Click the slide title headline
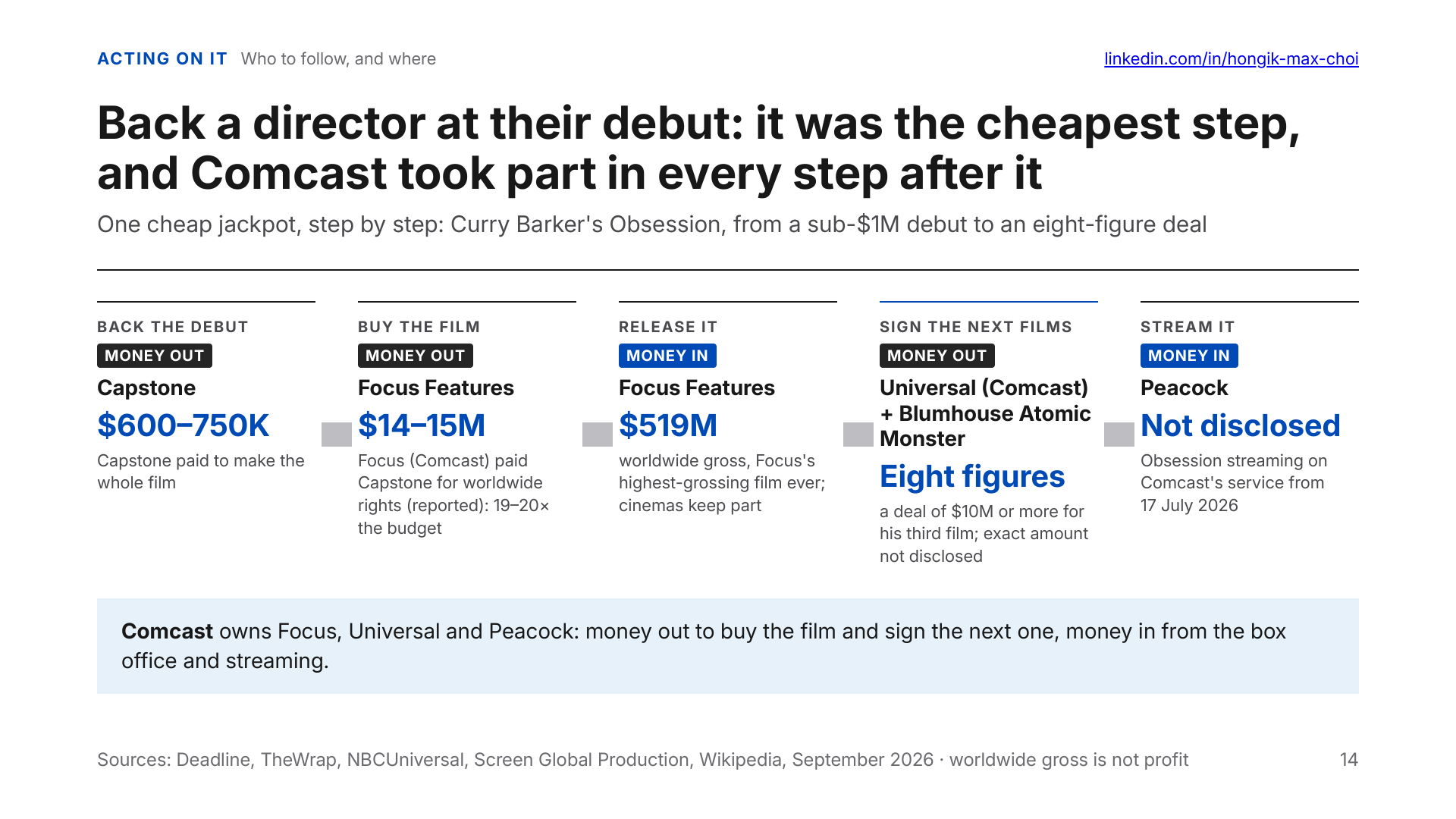The image size is (1456, 819). coord(698,148)
